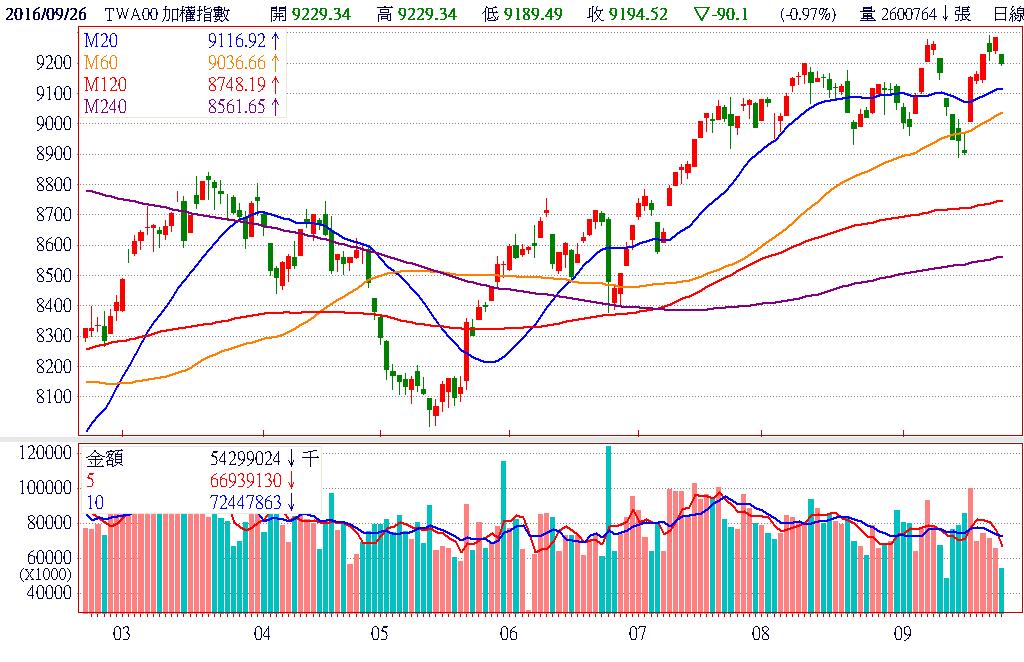Screen dimensions: 1024x662
Task: Click the 100000 volume axis label
Action: (45, 488)
